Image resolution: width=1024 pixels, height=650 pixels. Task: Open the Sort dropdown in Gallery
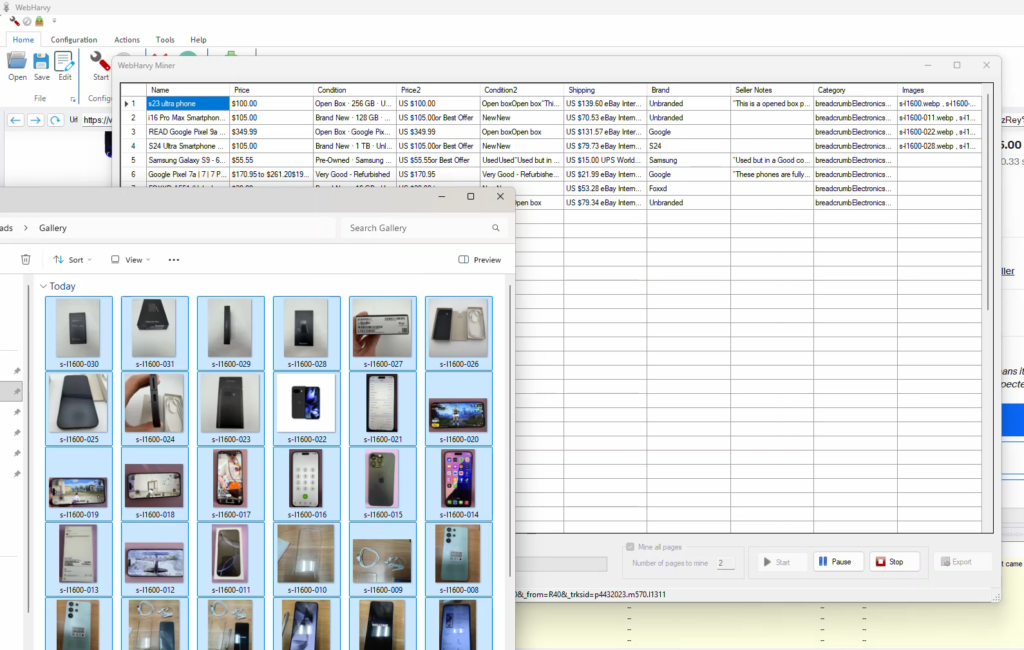coord(72,260)
